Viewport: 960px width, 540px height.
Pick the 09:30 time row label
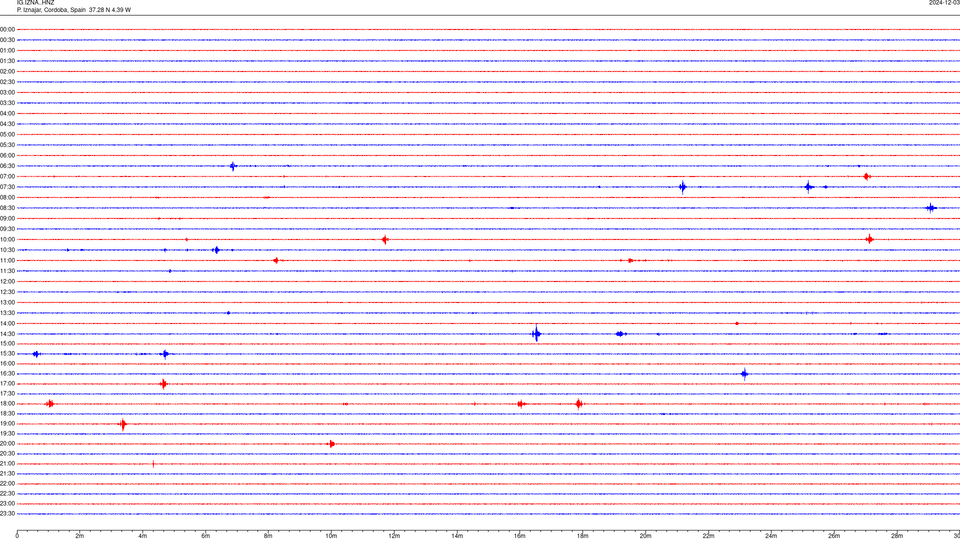point(7,229)
